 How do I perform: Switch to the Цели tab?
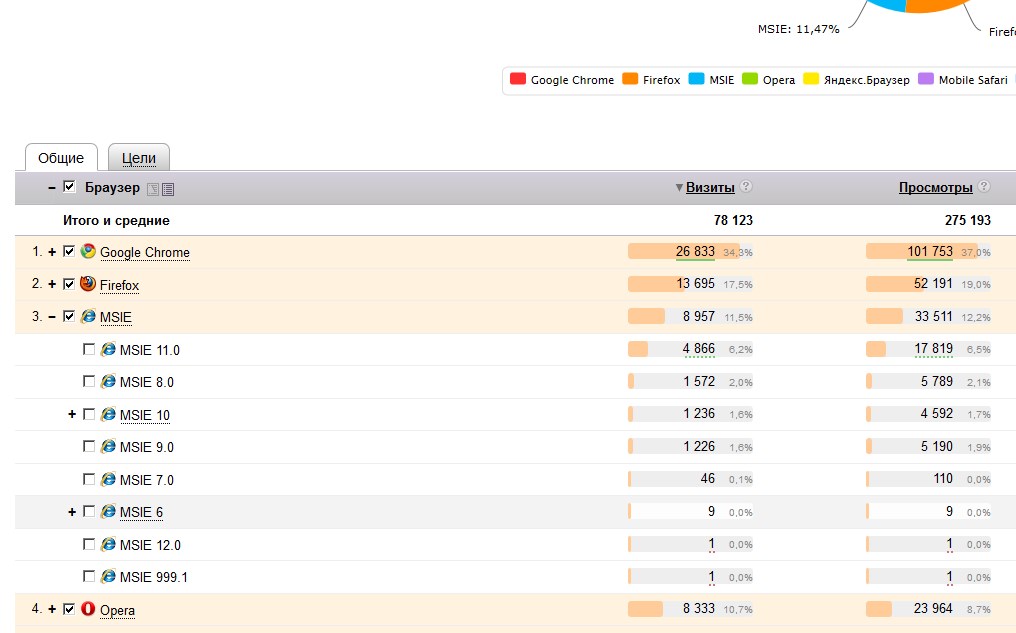[139, 157]
